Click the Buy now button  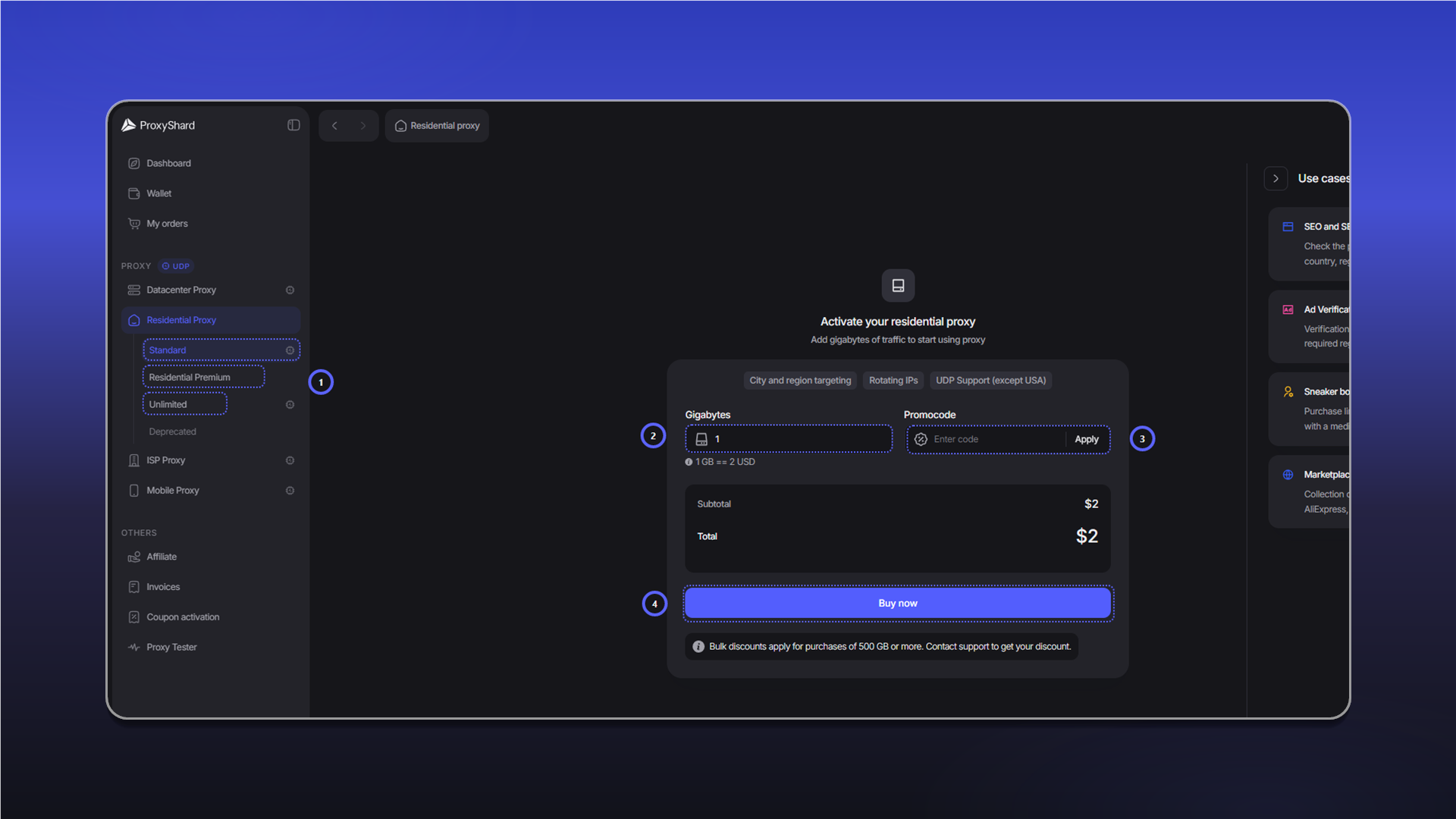click(898, 603)
